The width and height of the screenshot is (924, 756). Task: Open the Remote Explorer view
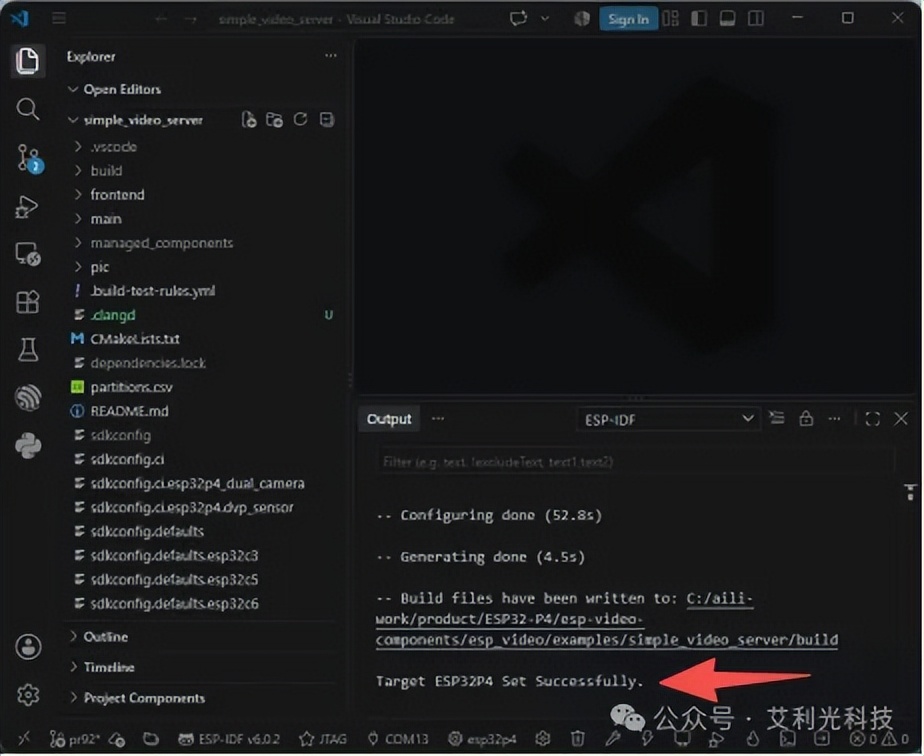point(28,254)
